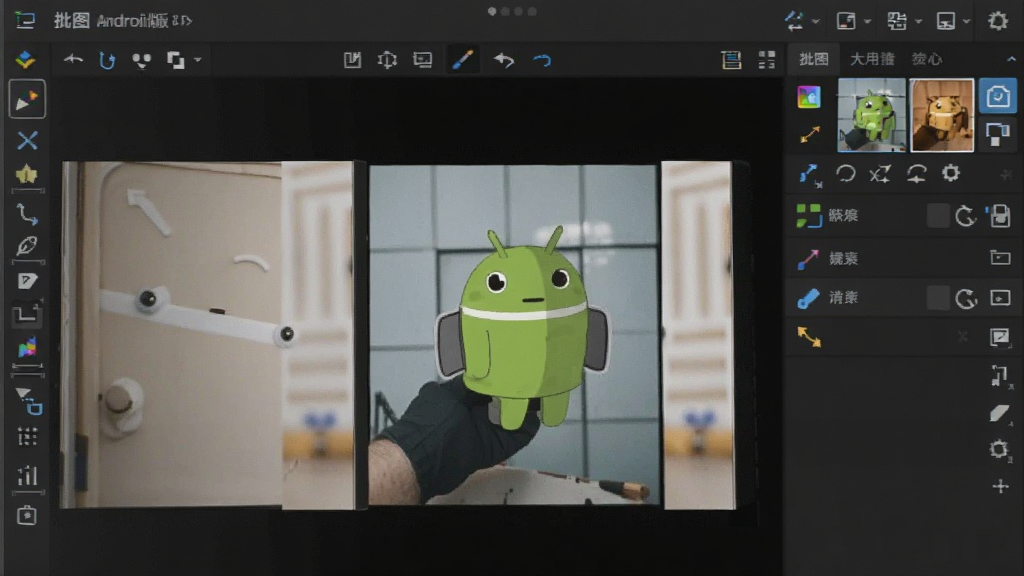Click the blue transform arrows icon
The width and height of the screenshot is (1024, 576).
tap(810, 175)
